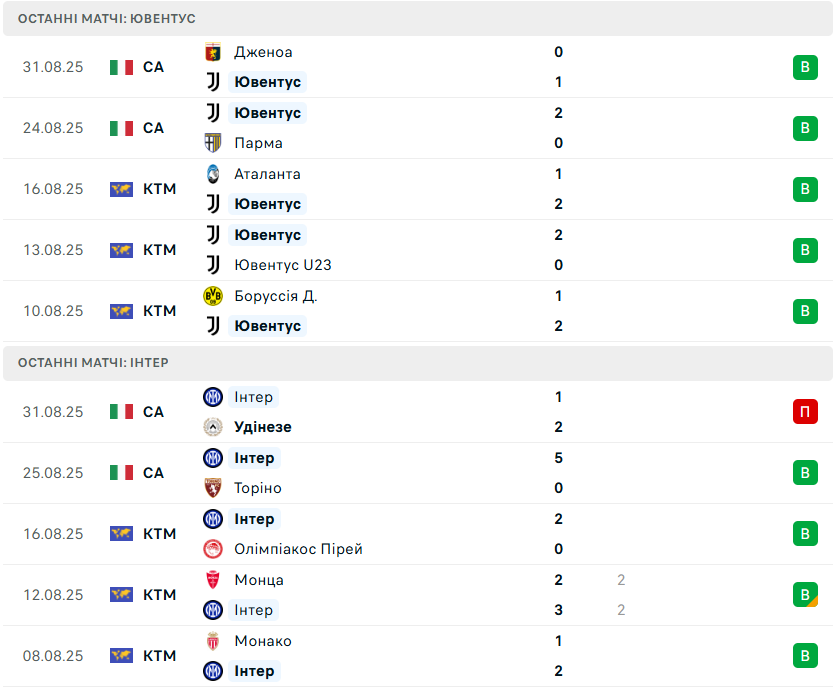This screenshot has height=690, width=835.
Task: Click the Olympiacos Piraeus club crest
Action: (x=213, y=549)
